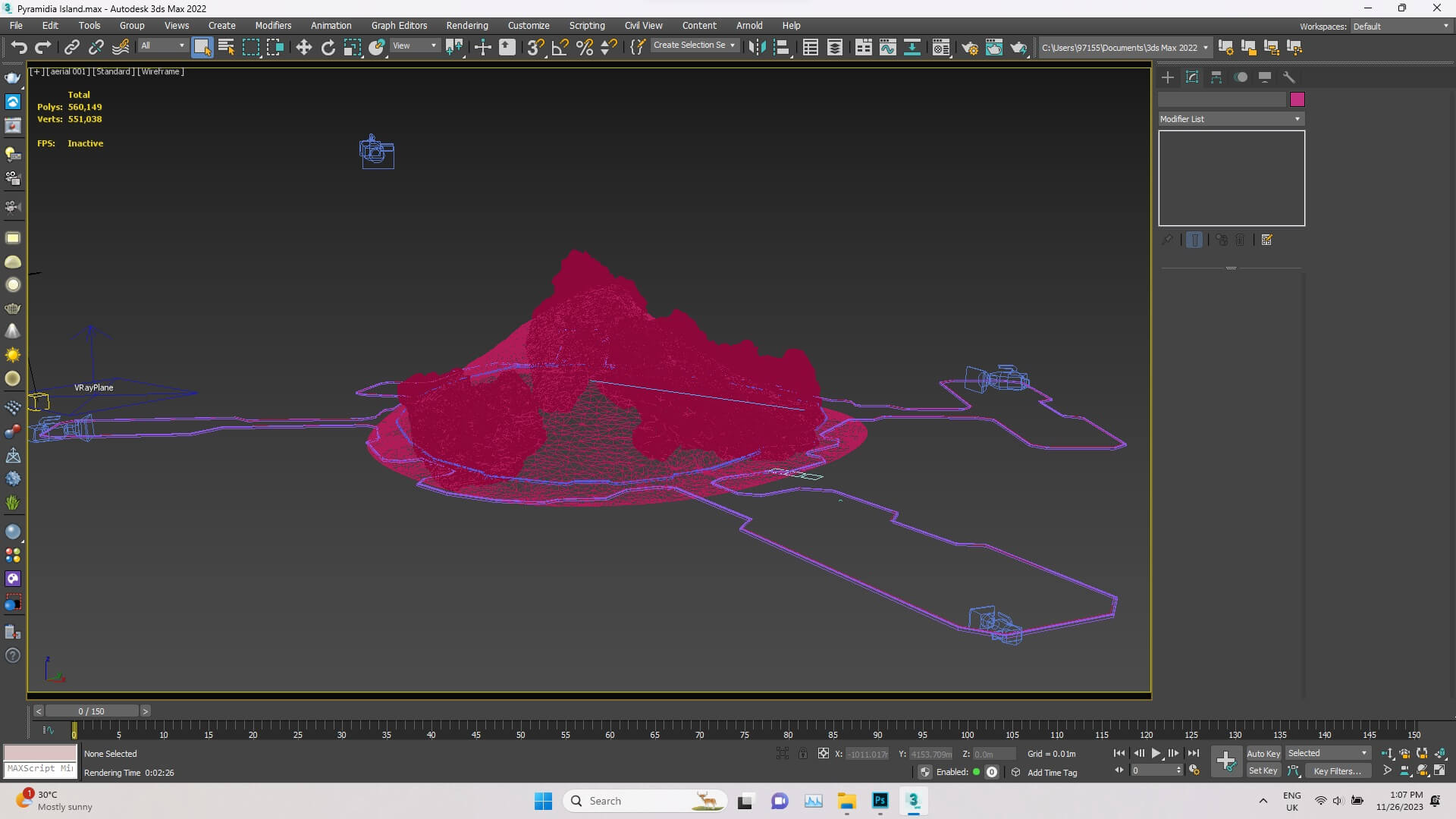Viewport: 1456px width, 819px height.
Task: Toggle the Angle Snap icon
Action: coord(560,48)
